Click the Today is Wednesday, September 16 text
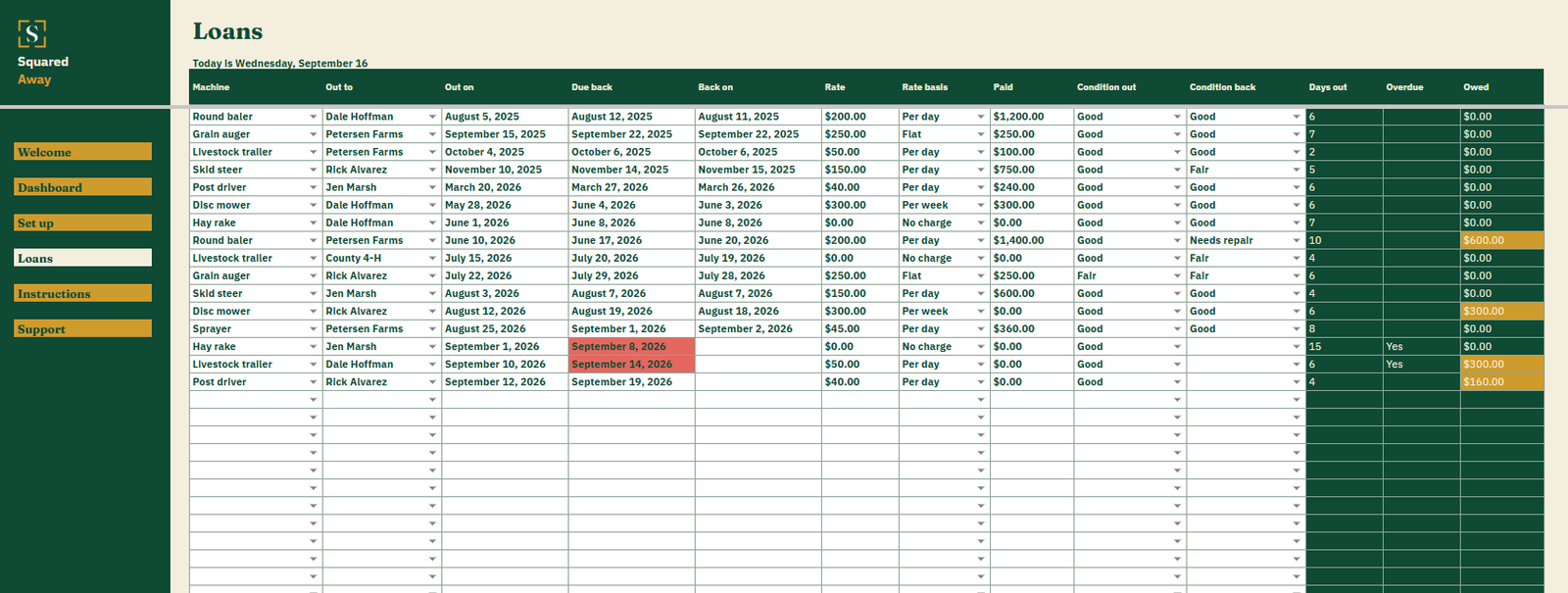 280,63
